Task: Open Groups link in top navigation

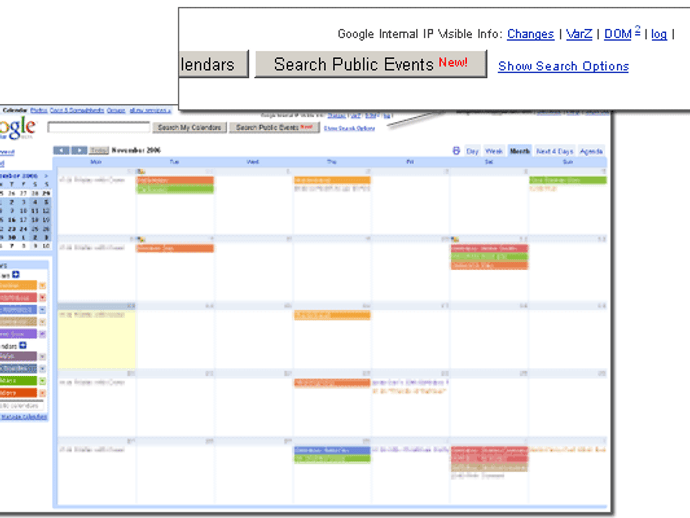Action: [116, 110]
